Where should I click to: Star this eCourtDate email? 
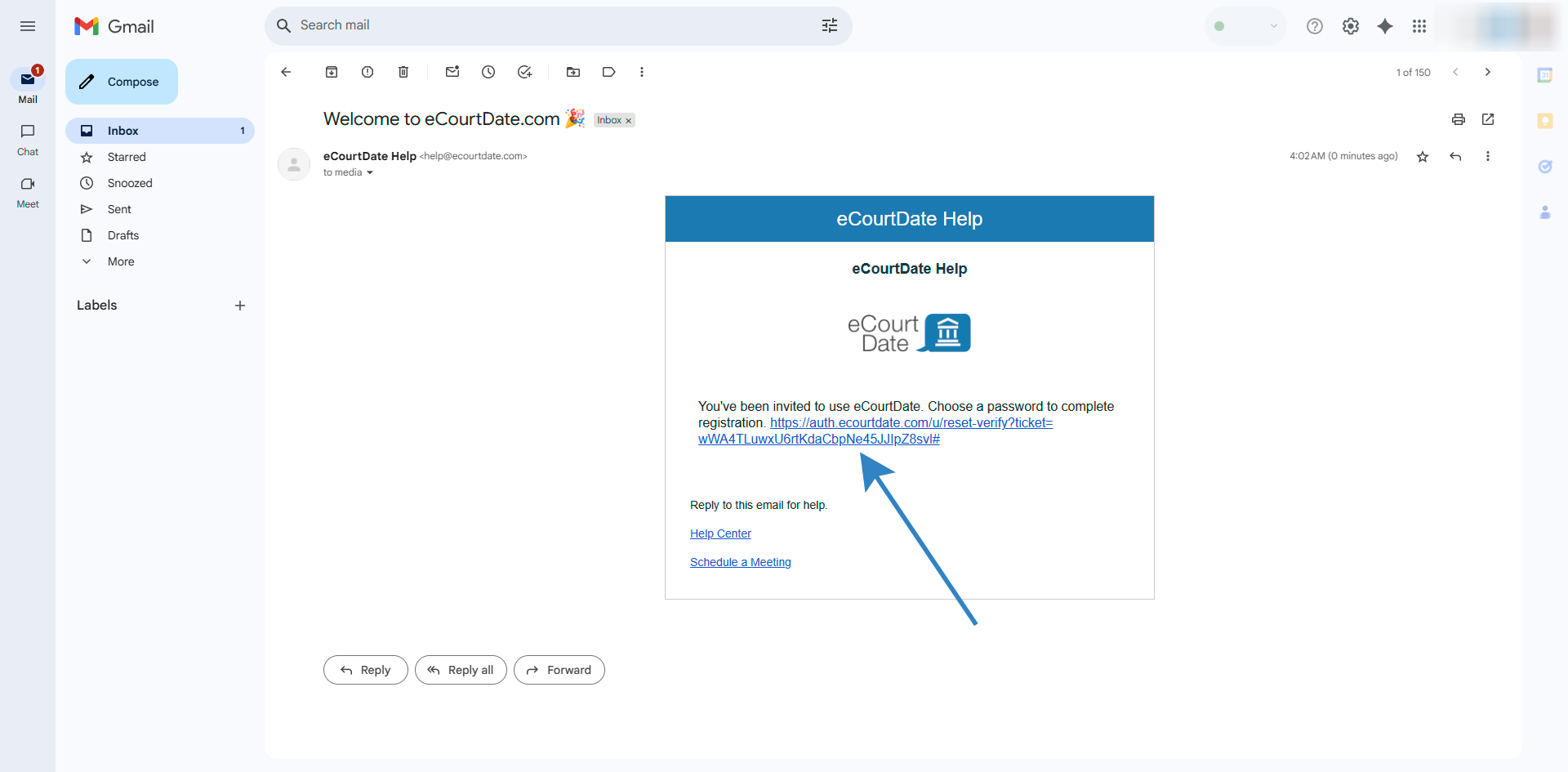click(x=1423, y=156)
